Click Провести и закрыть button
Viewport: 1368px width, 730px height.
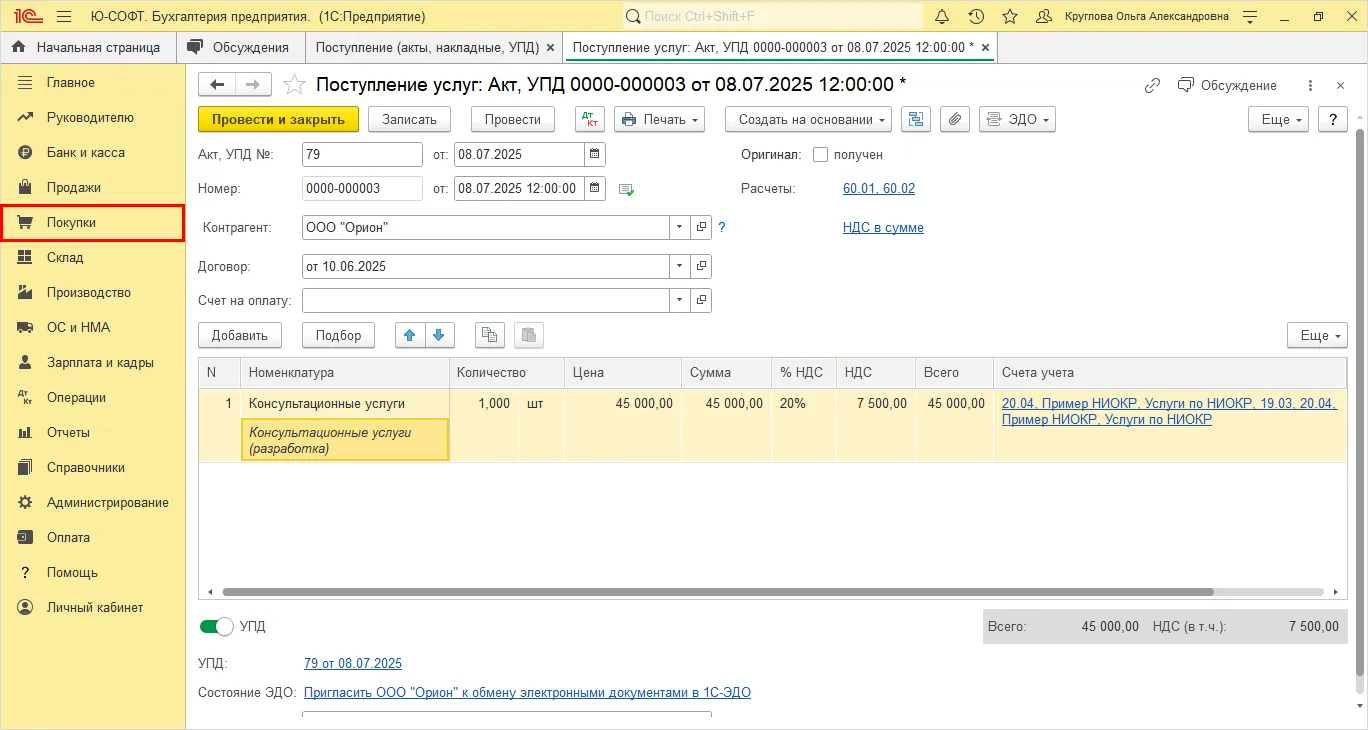click(x=278, y=119)
